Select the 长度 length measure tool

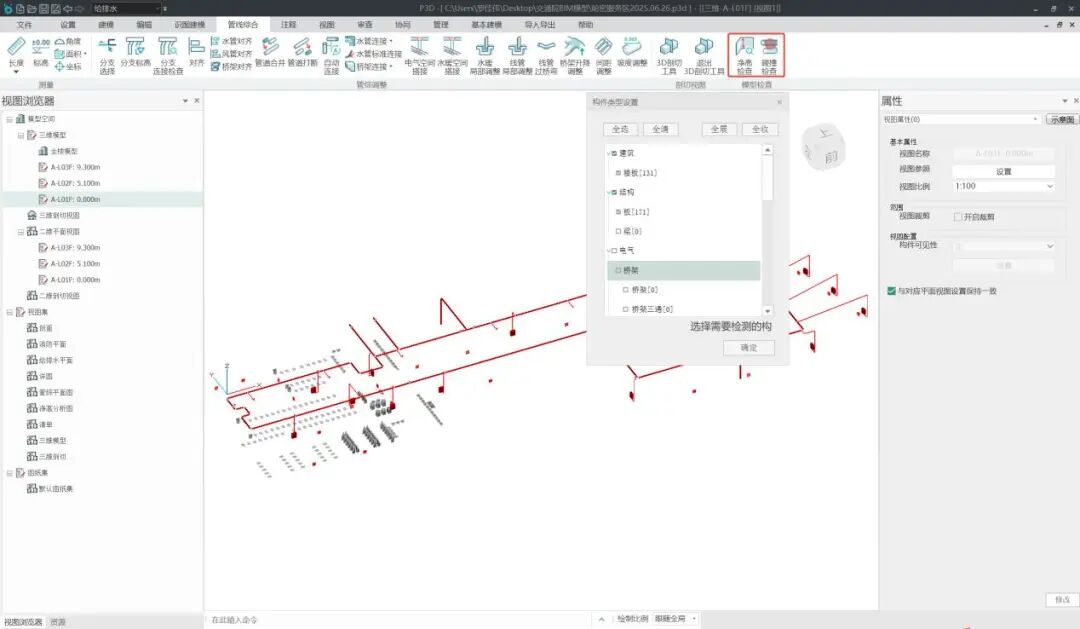16,54
